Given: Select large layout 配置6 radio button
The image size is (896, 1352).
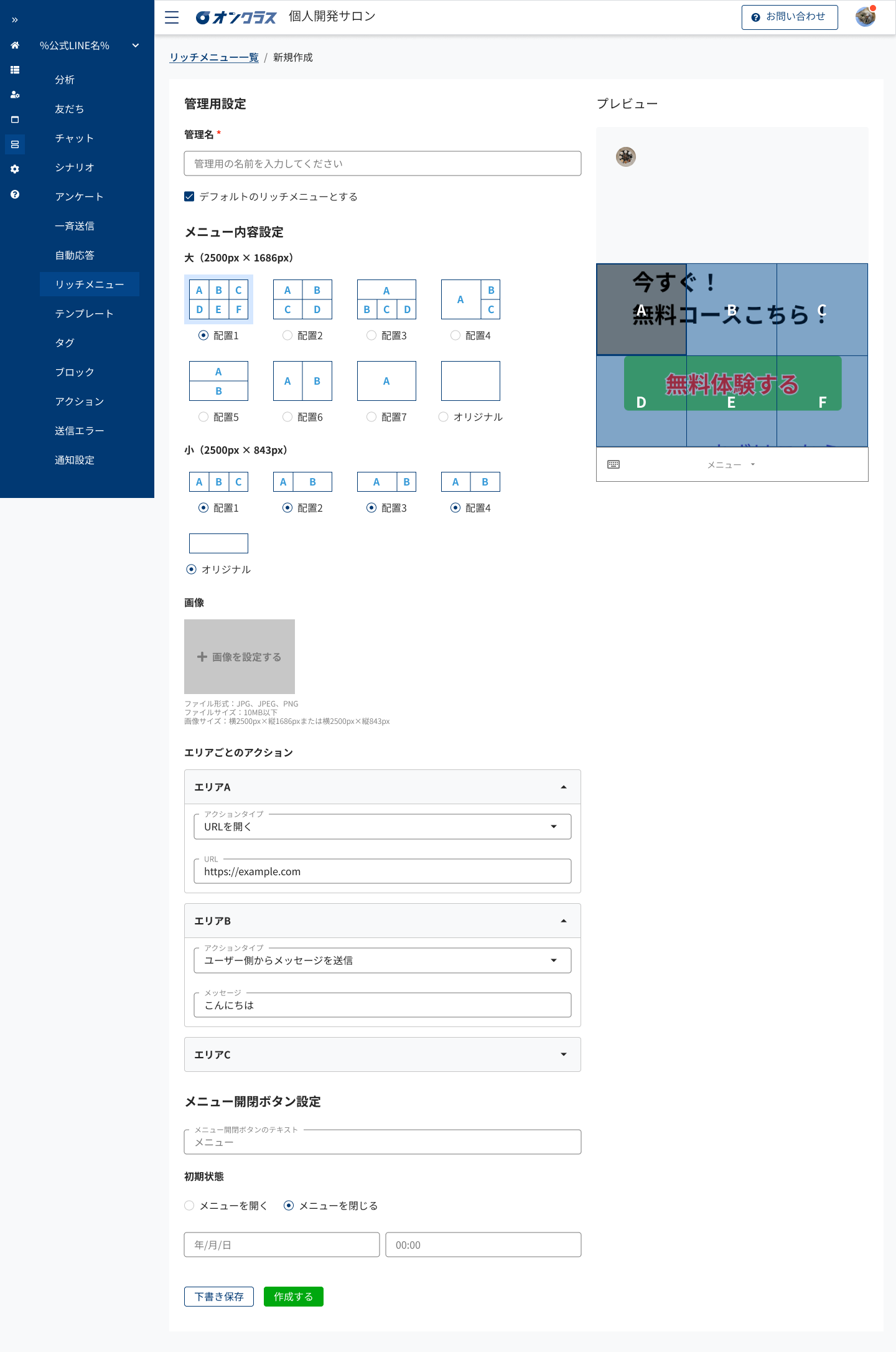Looking at the screenshot, I should pos(287,417).
